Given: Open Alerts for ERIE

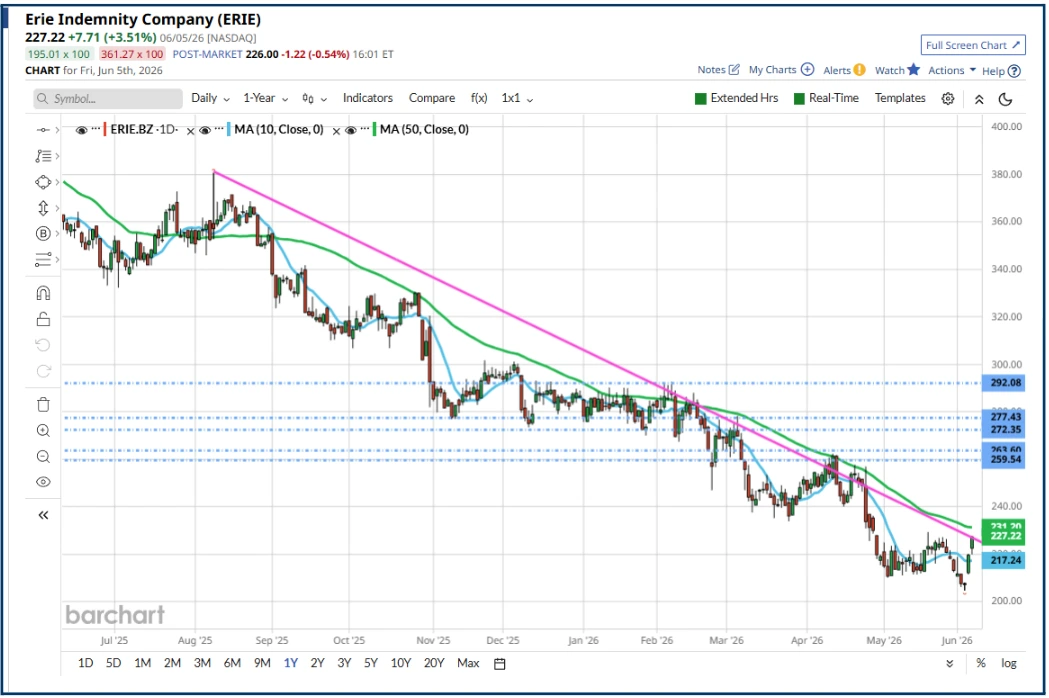Looking at the screenshot, I should pyautogui.click(x=844, y=70).
